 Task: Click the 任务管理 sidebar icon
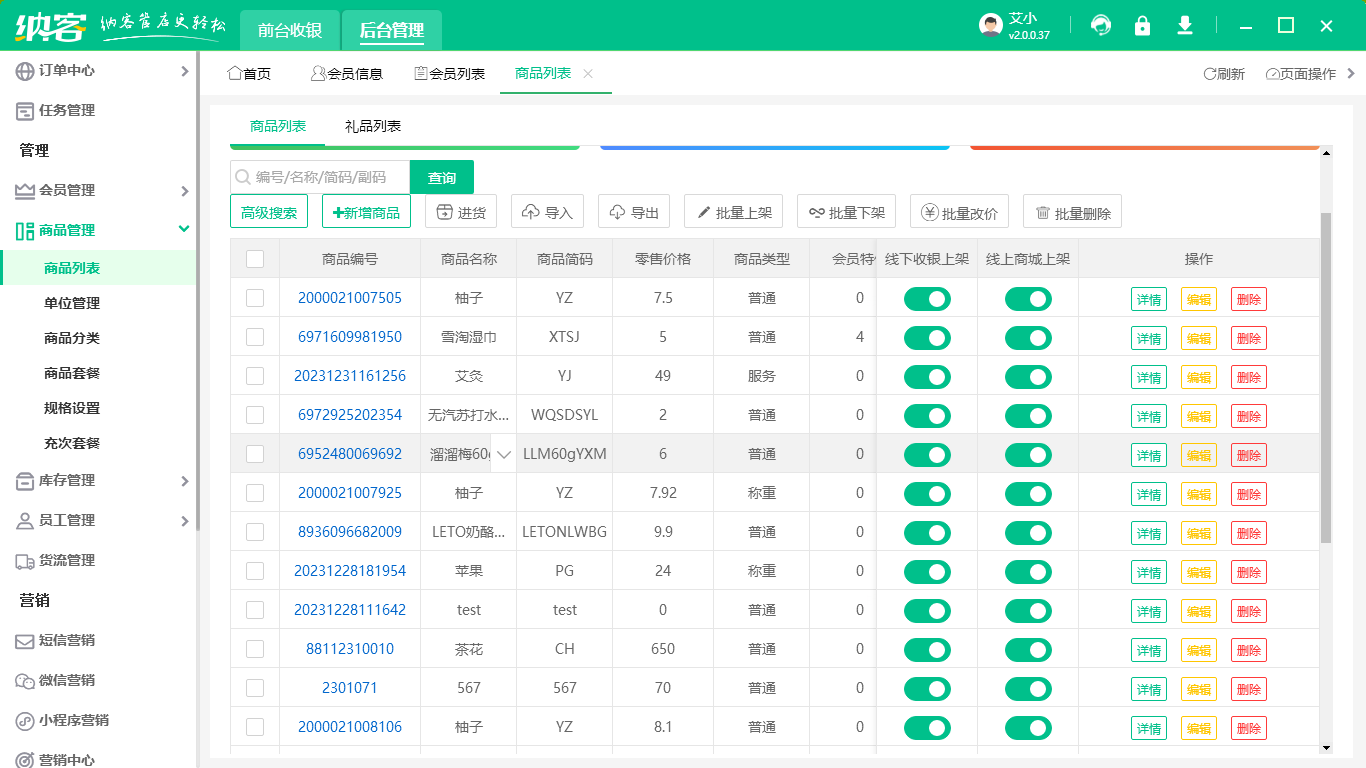tap(25, 111)
